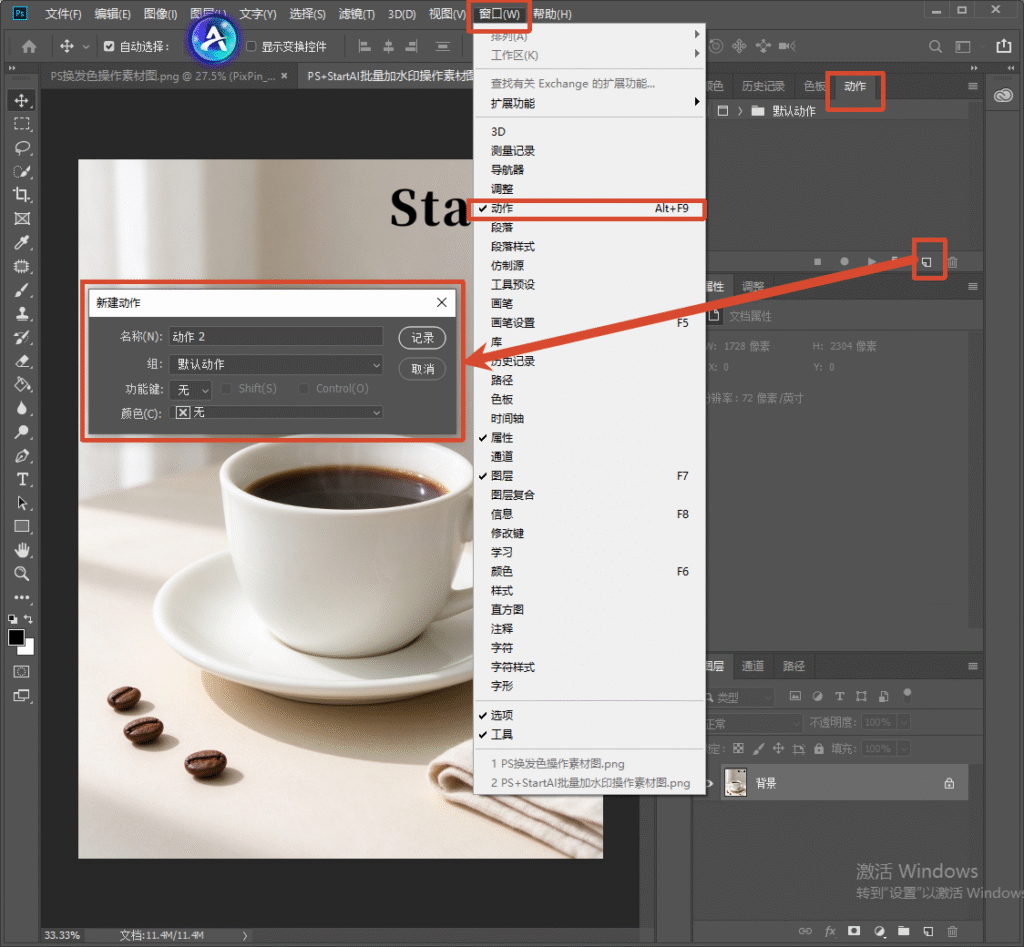Select the Lasso tool
Viewport: 1024px width, 947px height.
click(22, 148)
